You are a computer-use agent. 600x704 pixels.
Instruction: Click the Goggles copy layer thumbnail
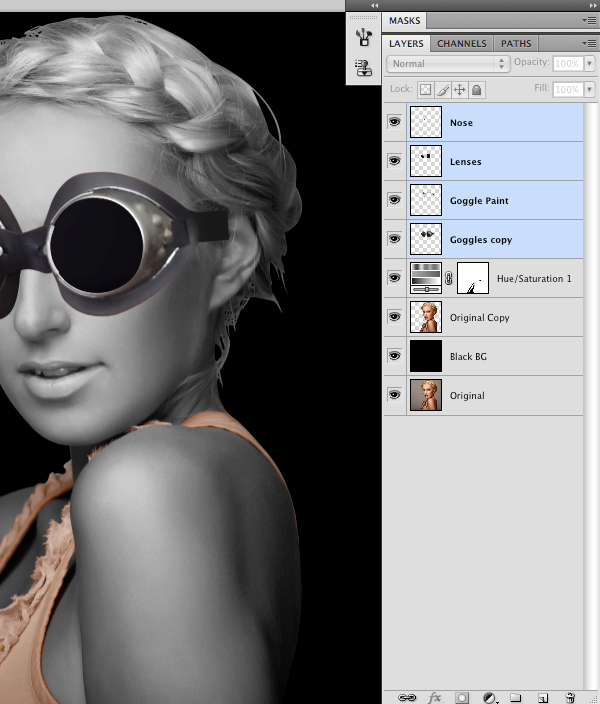pos(426,239)
